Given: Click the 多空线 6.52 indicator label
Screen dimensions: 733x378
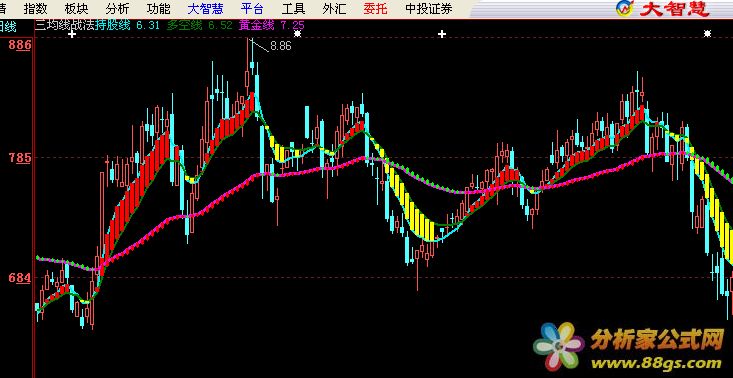Looking at the screenshot, I should pos(199,26).
